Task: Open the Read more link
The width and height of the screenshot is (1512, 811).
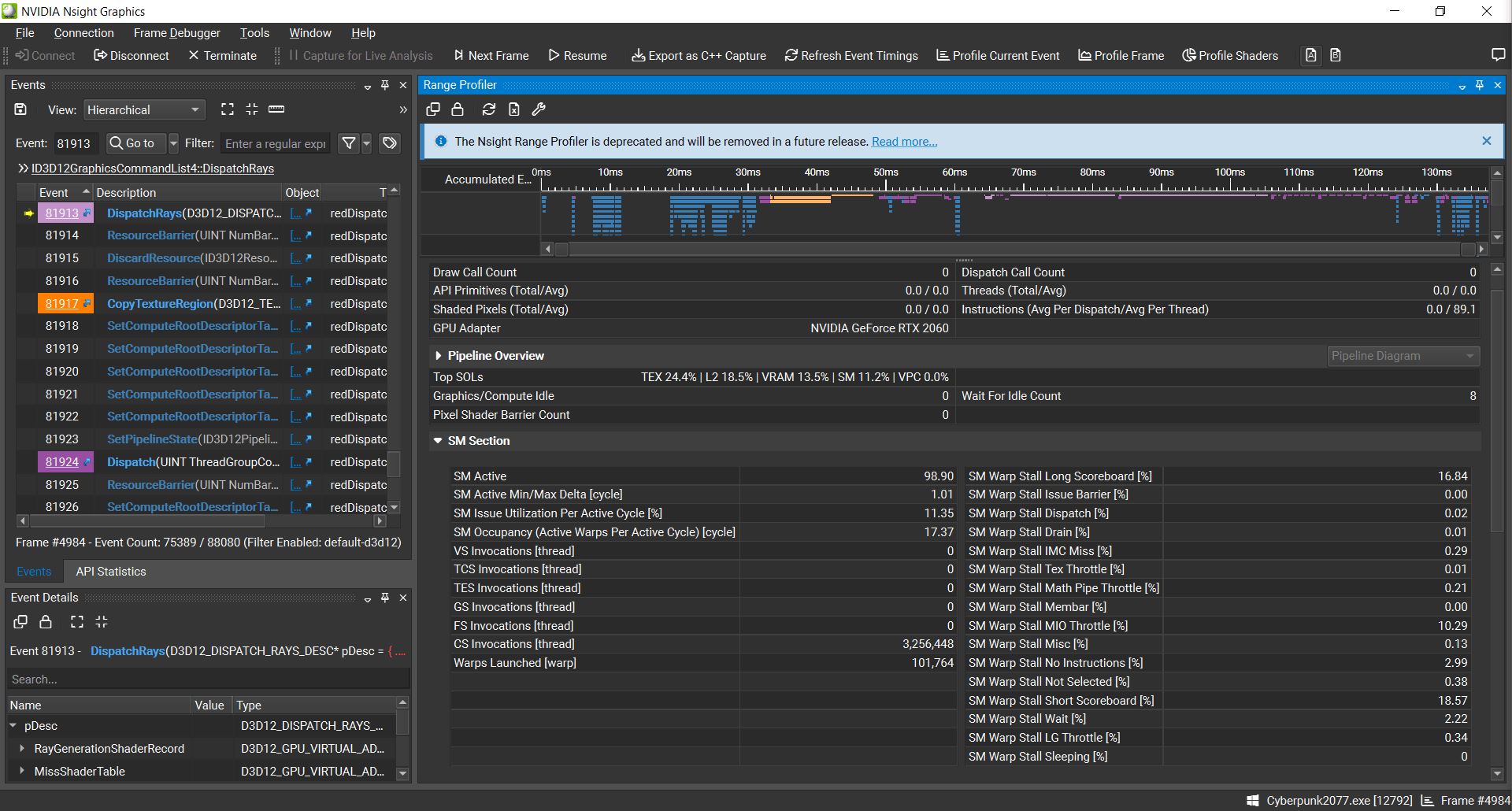Action: coord(904,142)
